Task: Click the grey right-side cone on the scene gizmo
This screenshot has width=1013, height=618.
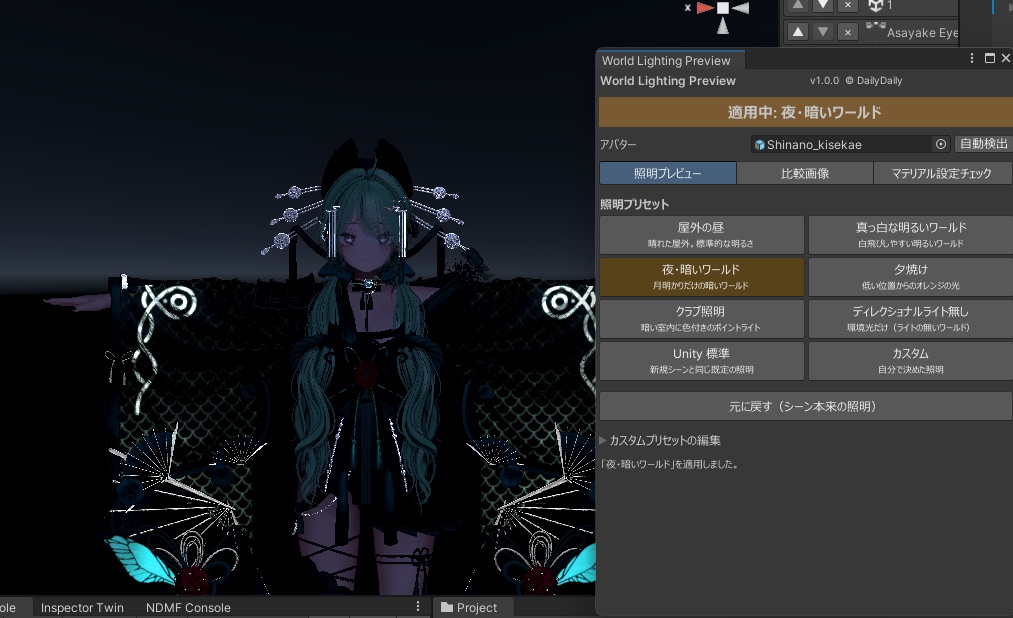Action: (x=740, y=8)
